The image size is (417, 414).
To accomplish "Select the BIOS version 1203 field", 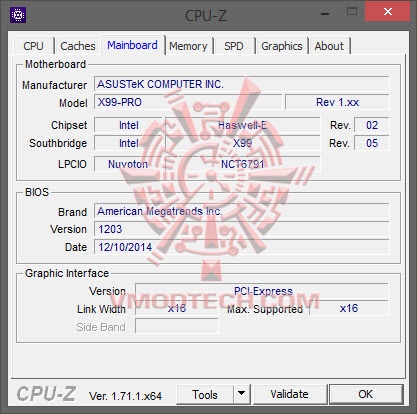I will click(x=242, y=229).
